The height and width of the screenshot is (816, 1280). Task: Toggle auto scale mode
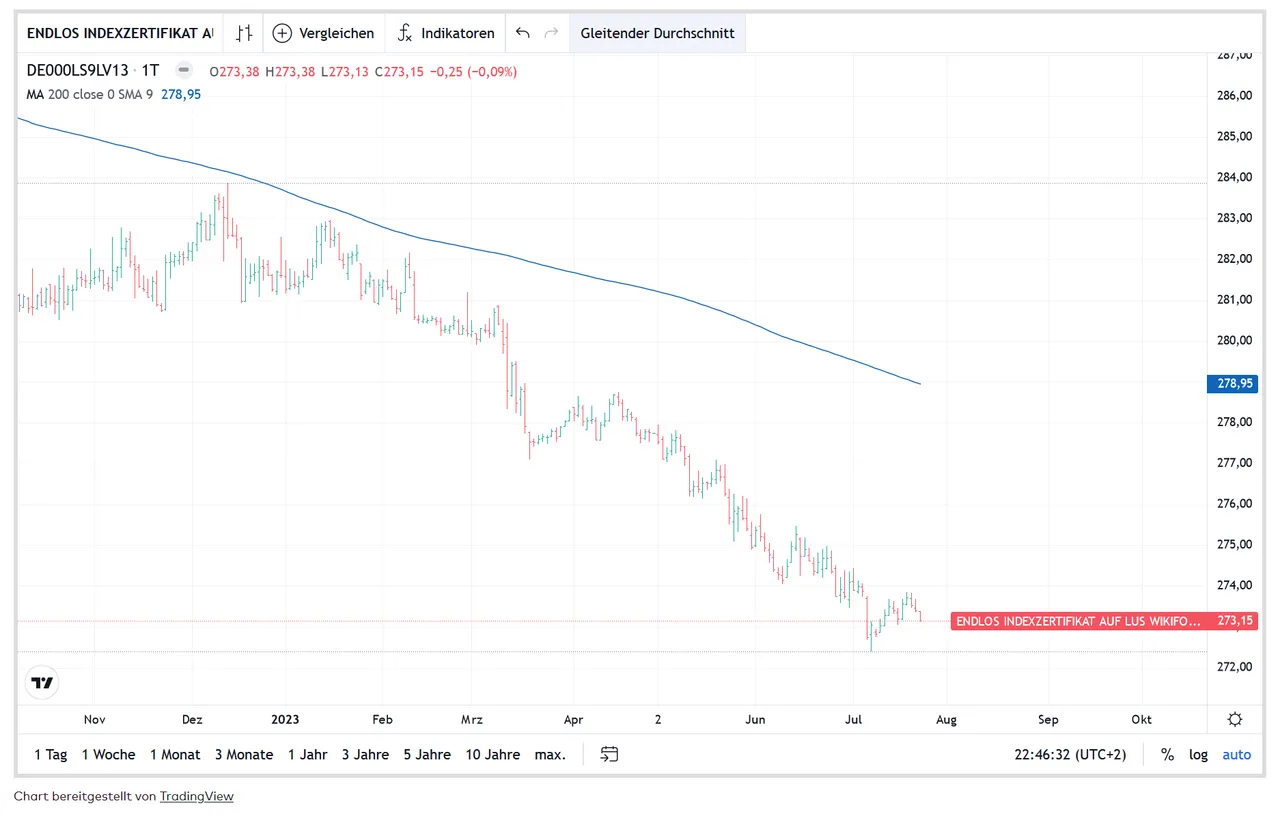pos(1236,755)
